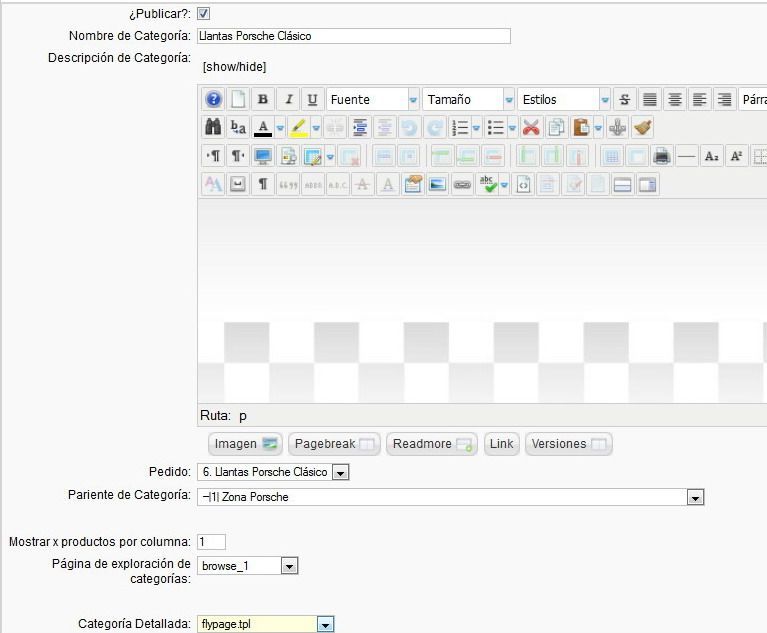This screenshot has width=767, height=633.
Task: Open the browse_1 page dropdown
Action: click(248, 566)
